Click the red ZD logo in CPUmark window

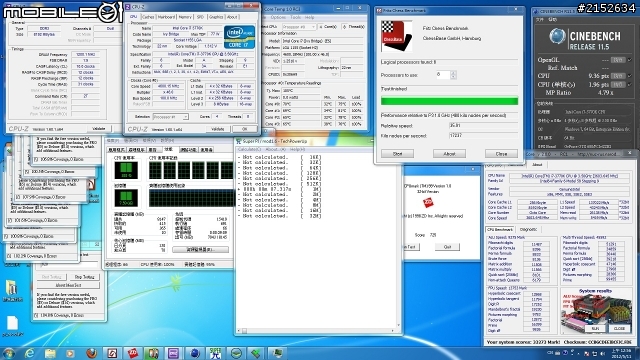pyautogui.click(x=428, y=202)
